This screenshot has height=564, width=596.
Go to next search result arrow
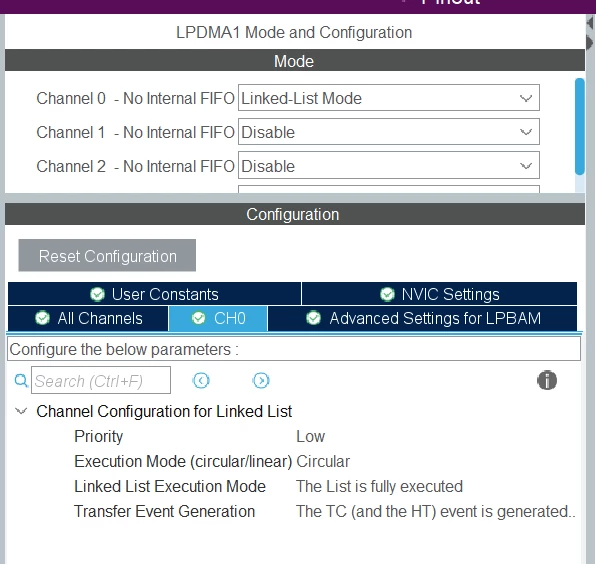click(x=261, y=380)
